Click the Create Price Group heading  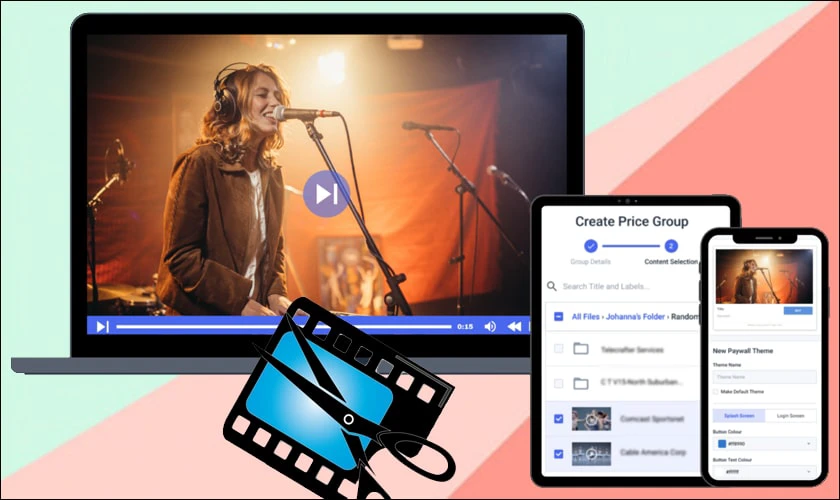click(632, 221)
